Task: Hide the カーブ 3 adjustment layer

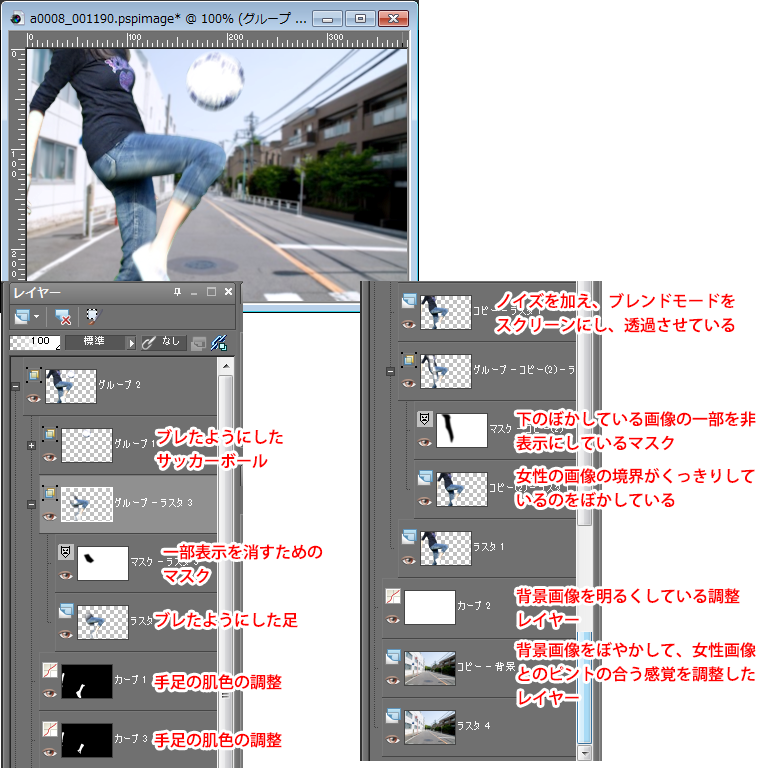Action: pyautogui.click(x=50, y=752)
